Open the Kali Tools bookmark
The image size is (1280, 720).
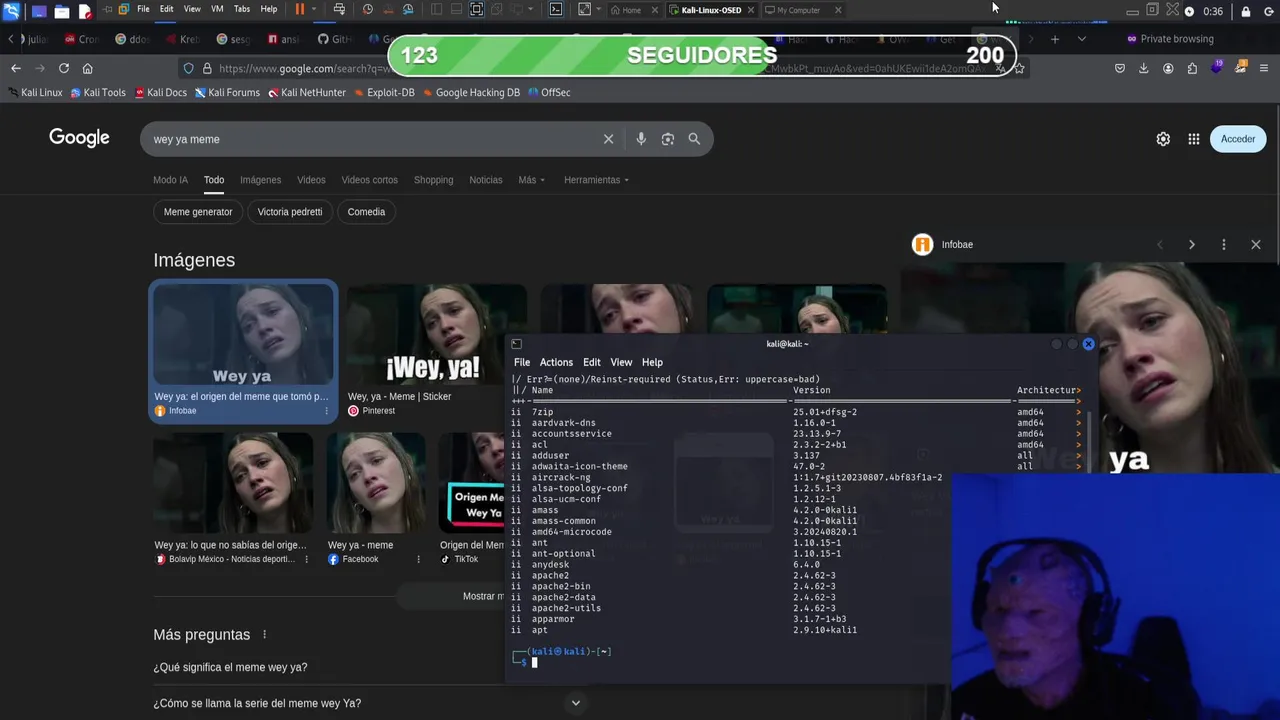coord(97,92)
